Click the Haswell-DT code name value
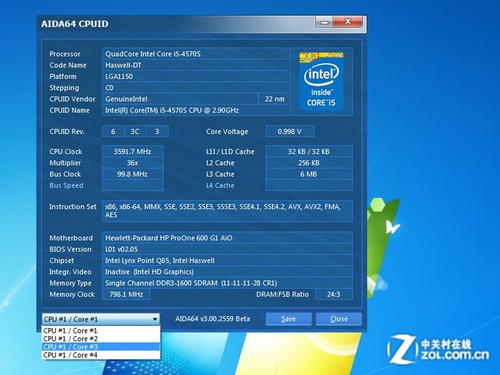 [x=196, y=65]
